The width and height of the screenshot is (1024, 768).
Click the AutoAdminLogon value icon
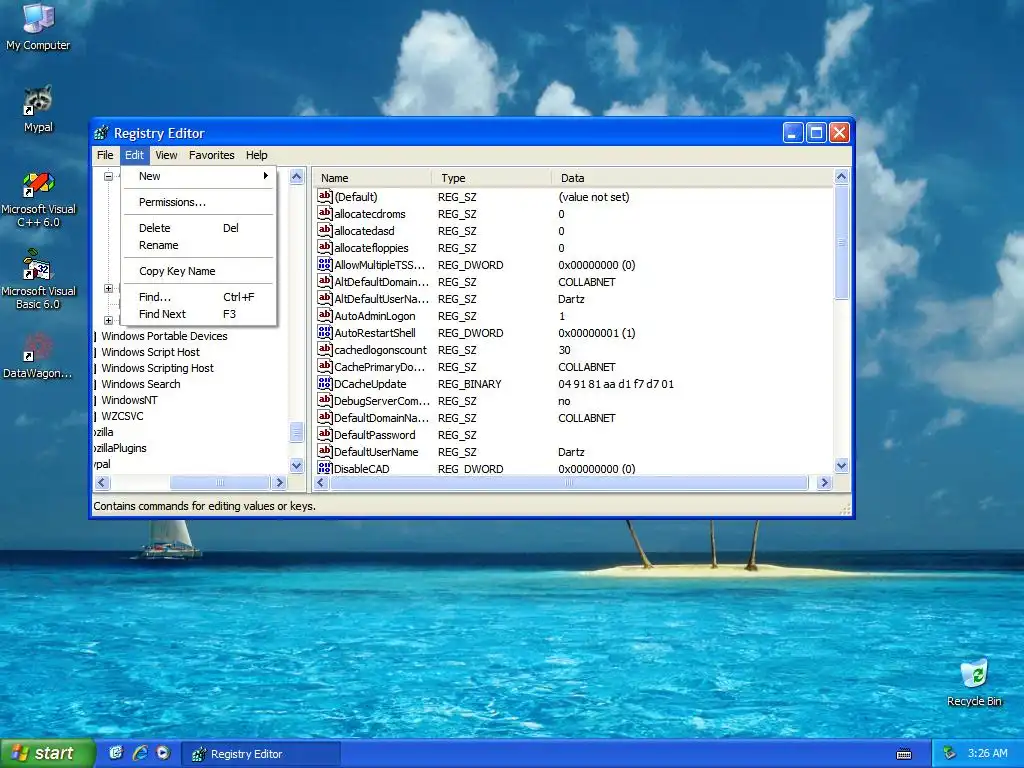click(325, 315)
